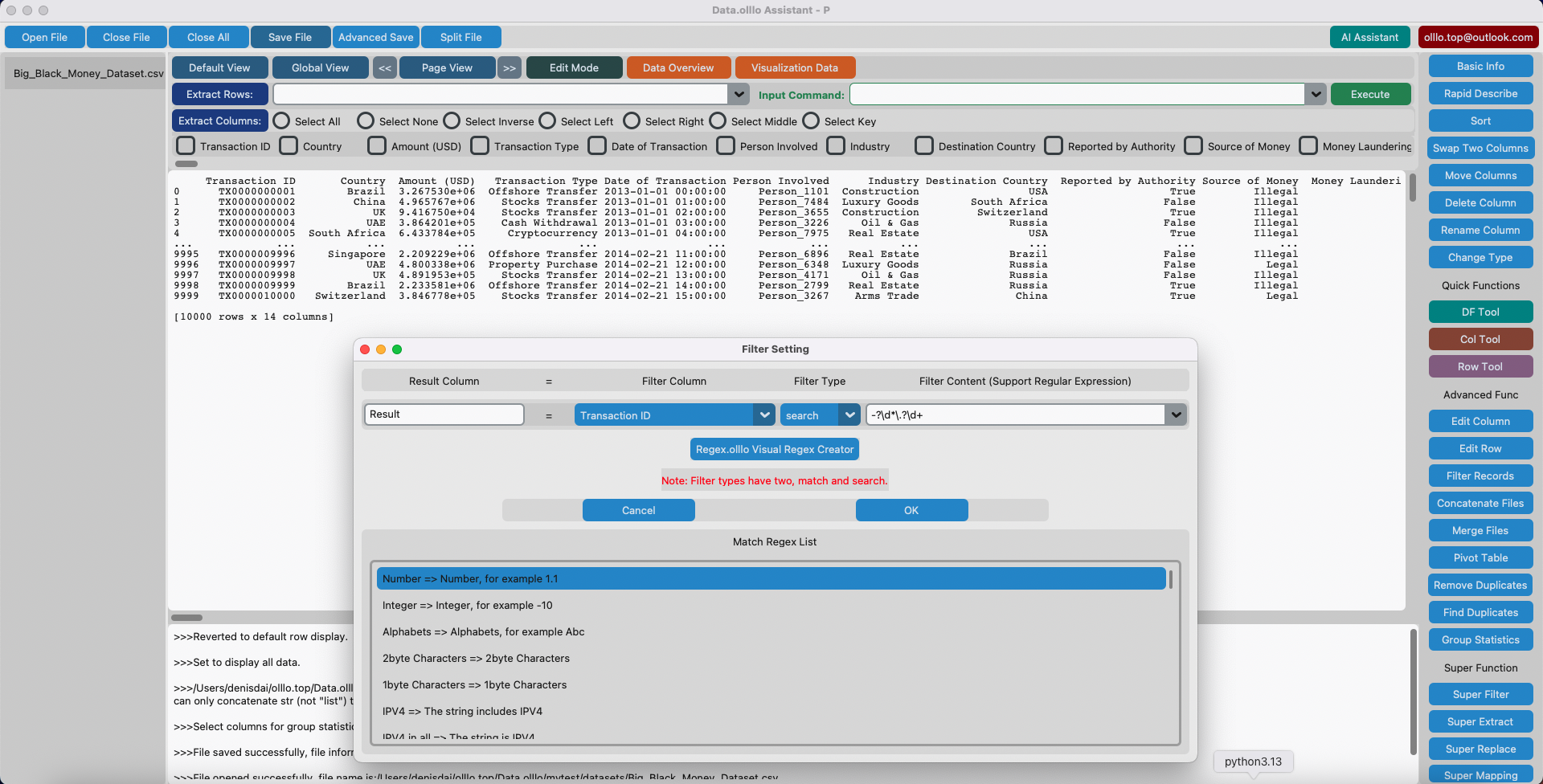Check the Country column checkbox
The image size is (1543, 784).
tap(289, 146)
